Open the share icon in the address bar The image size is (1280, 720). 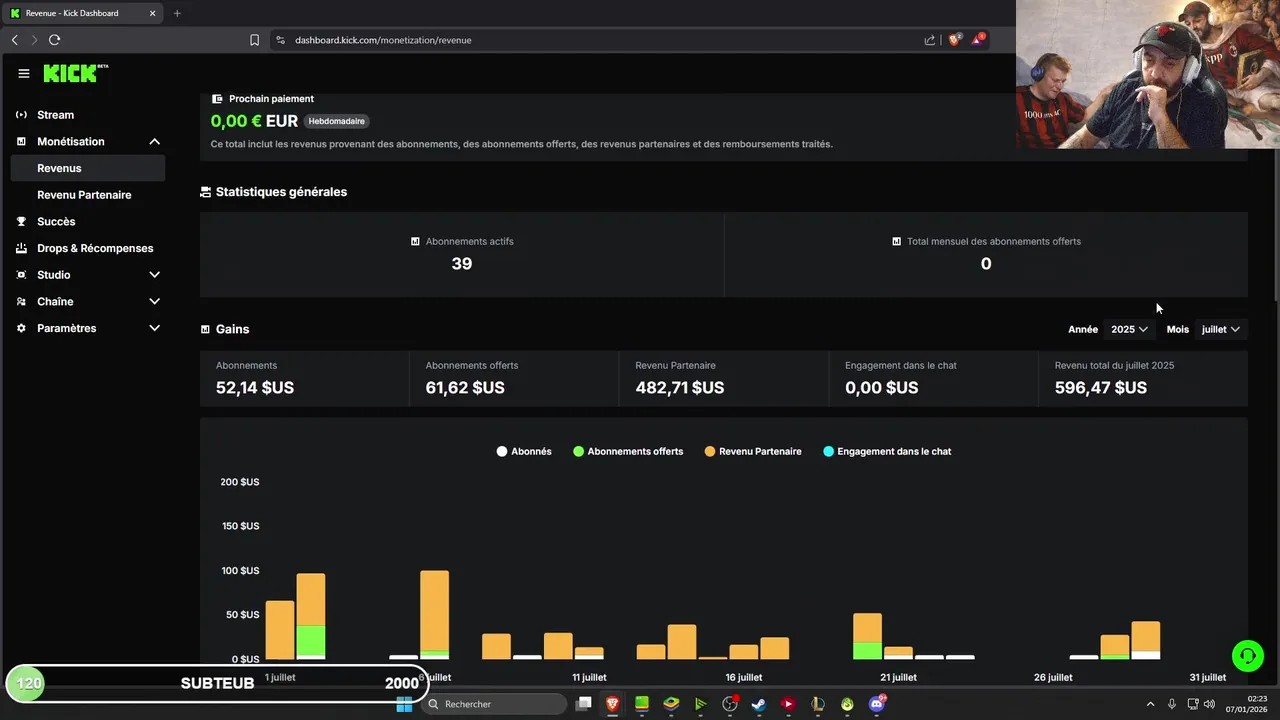point(930,40)
